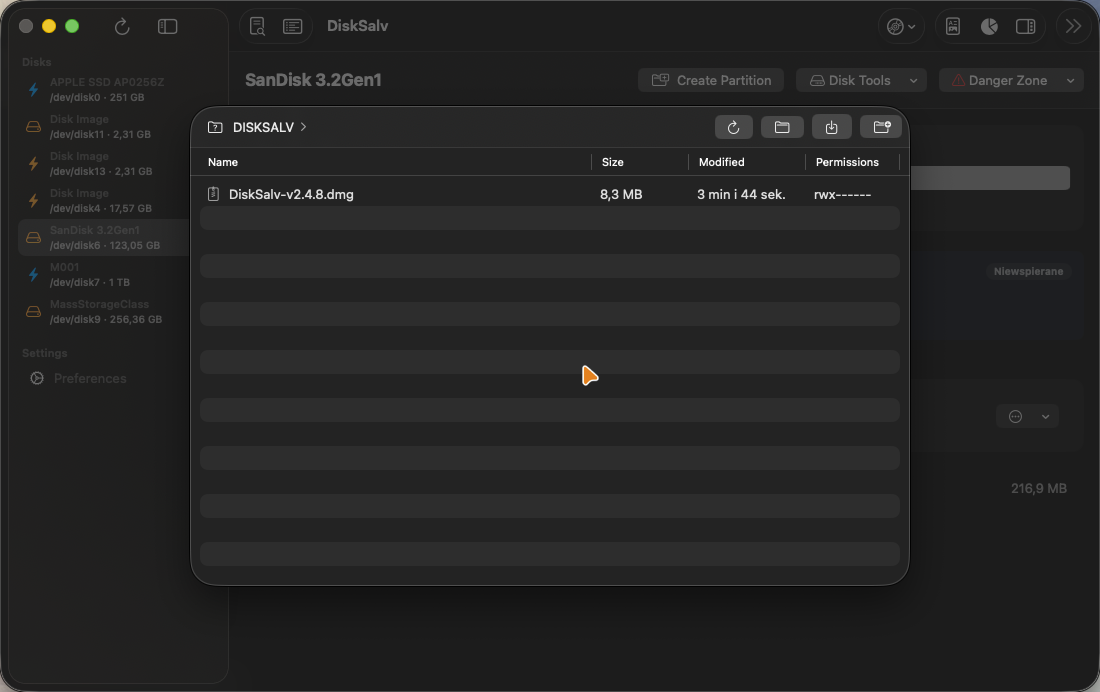Create new folder with folder-plus icon
Image resolution: width=1100 pixels, height=692 pixels.
click(881, 127)
